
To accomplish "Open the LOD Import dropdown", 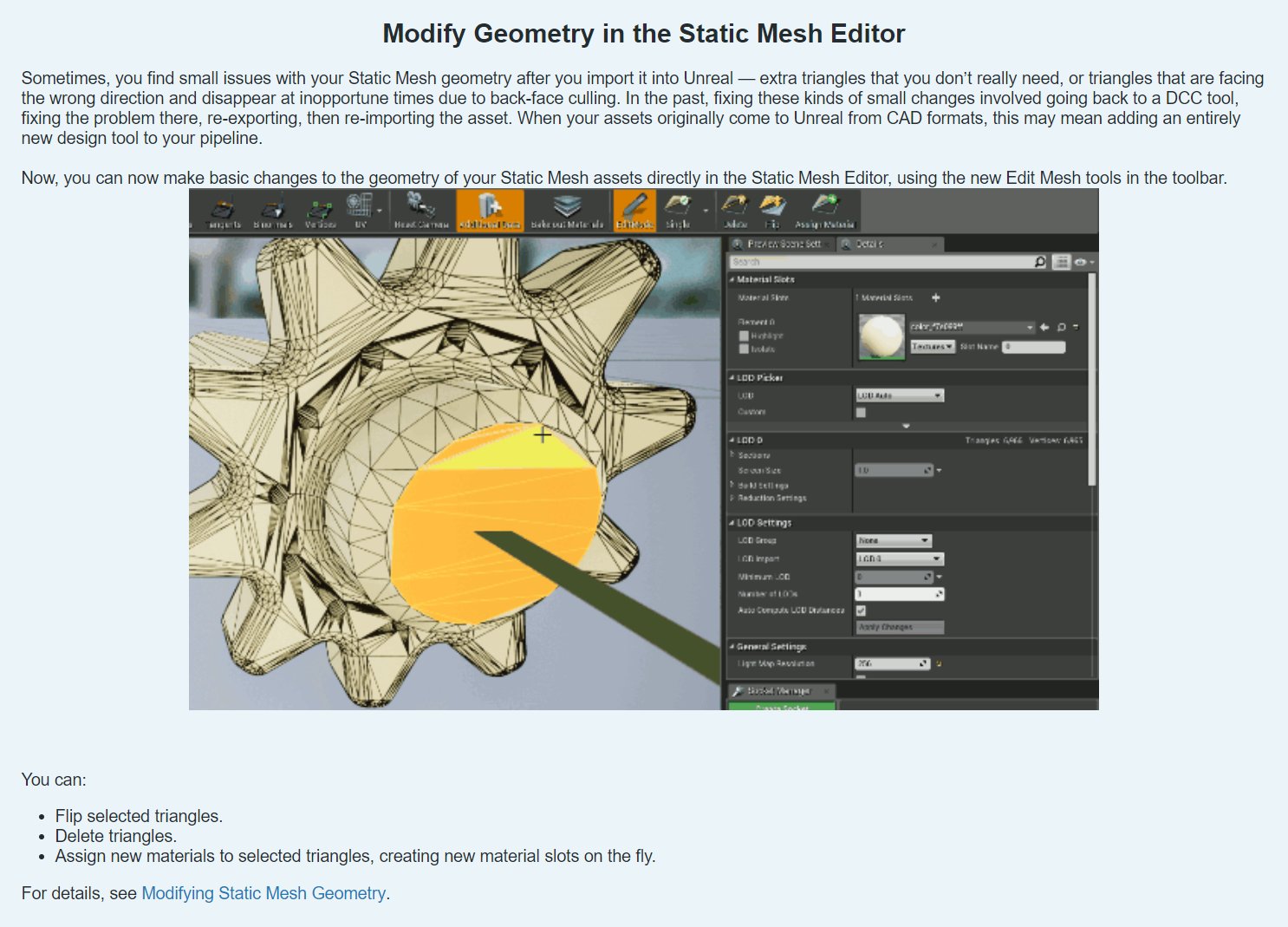I will (900, 558).
